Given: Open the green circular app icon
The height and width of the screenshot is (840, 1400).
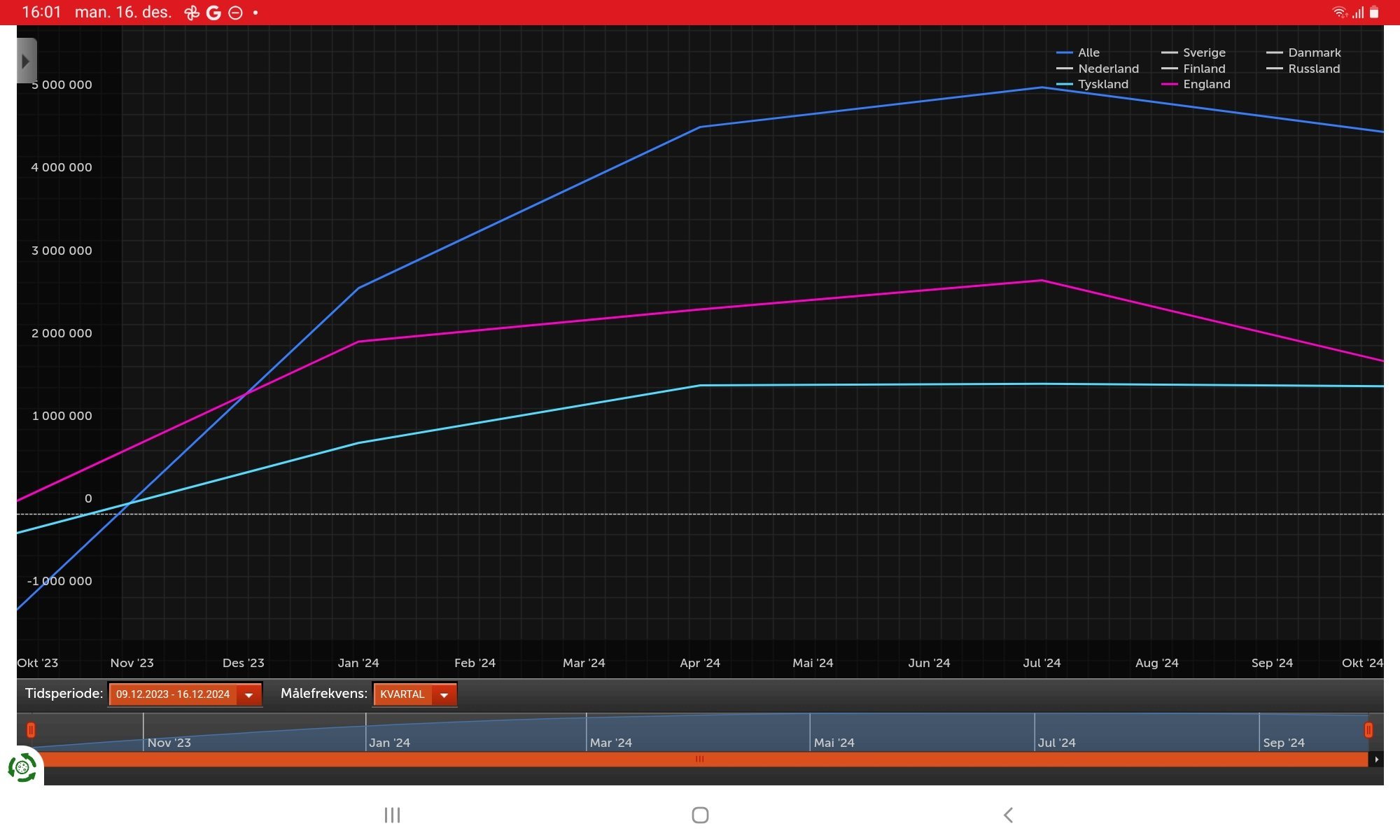Looking at the screenshot, I should point(22,768).
